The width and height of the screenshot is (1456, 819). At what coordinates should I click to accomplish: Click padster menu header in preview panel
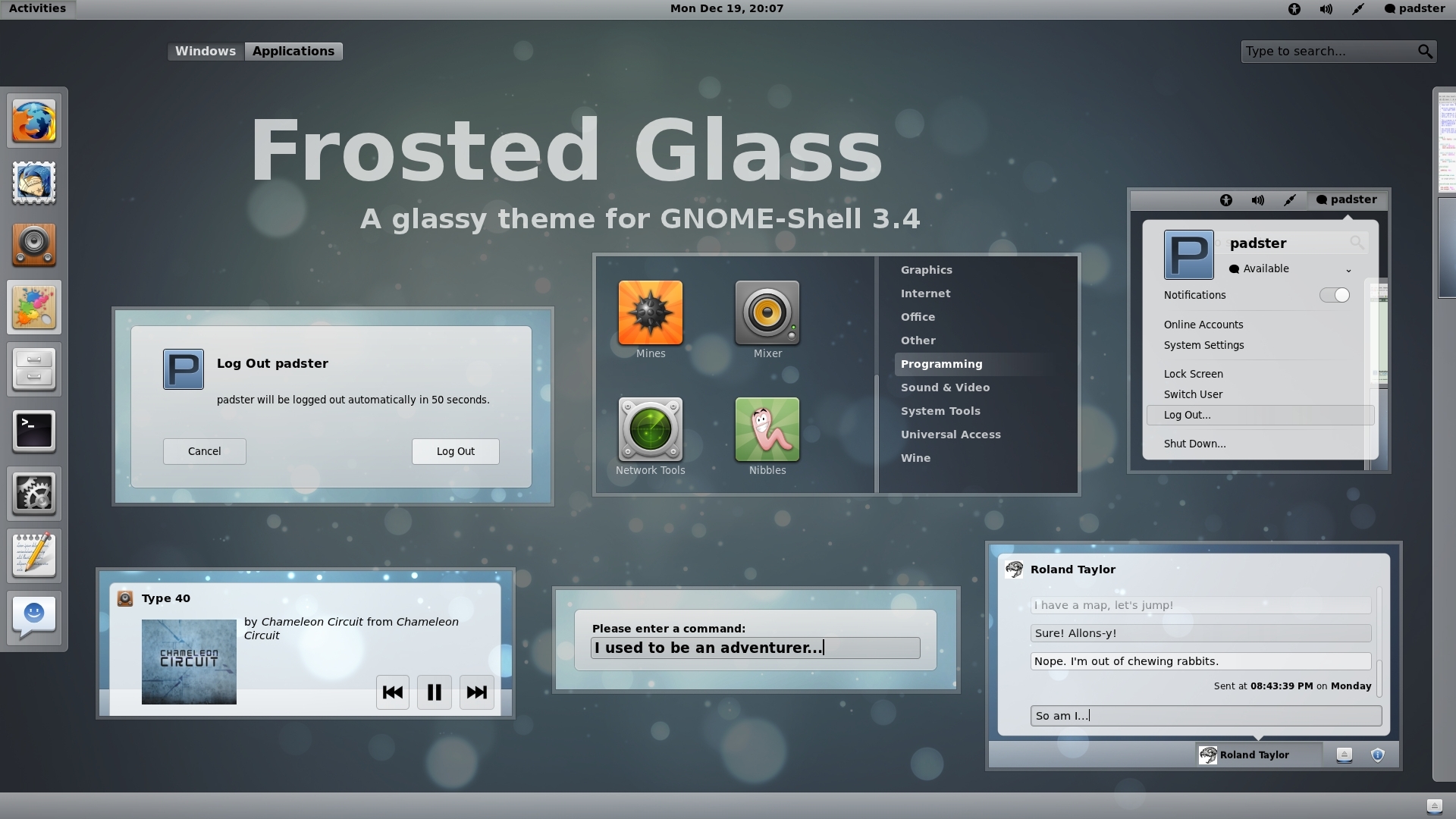tap(1346, 200)
